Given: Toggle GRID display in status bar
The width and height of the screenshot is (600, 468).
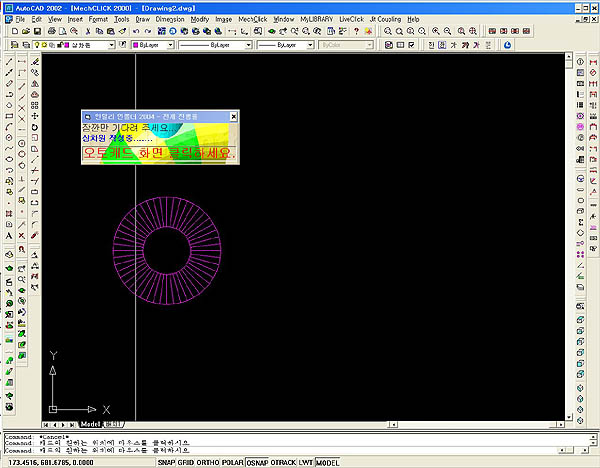Looking at the screenshot, I should 186,462.
